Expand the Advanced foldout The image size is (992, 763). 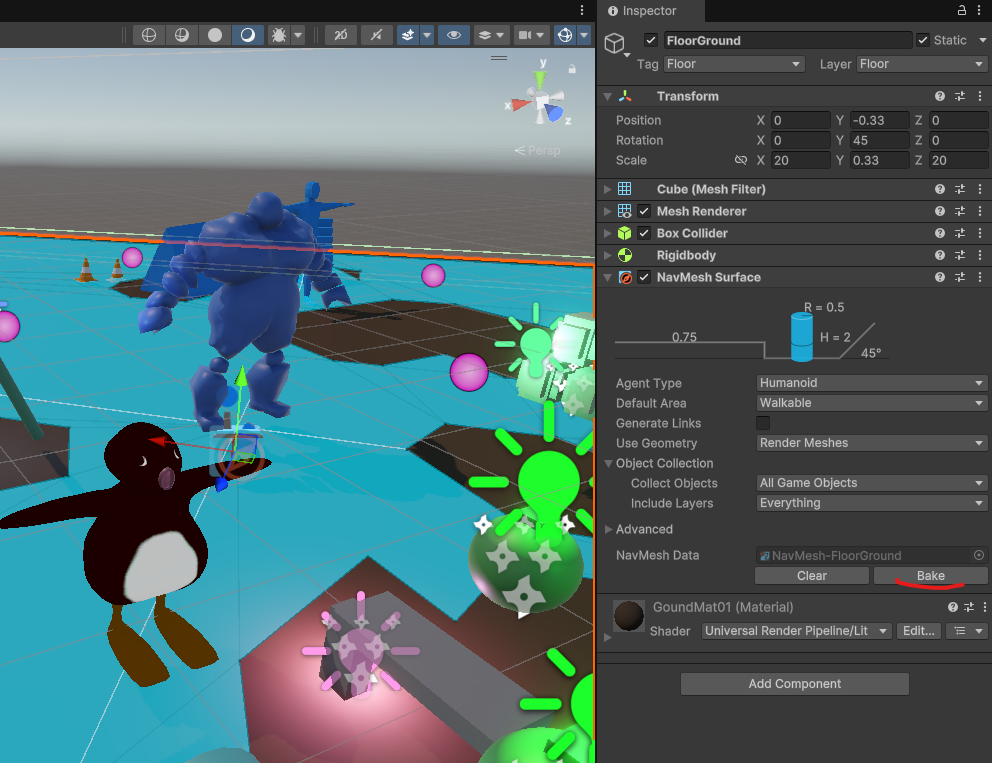click(609, 529)
